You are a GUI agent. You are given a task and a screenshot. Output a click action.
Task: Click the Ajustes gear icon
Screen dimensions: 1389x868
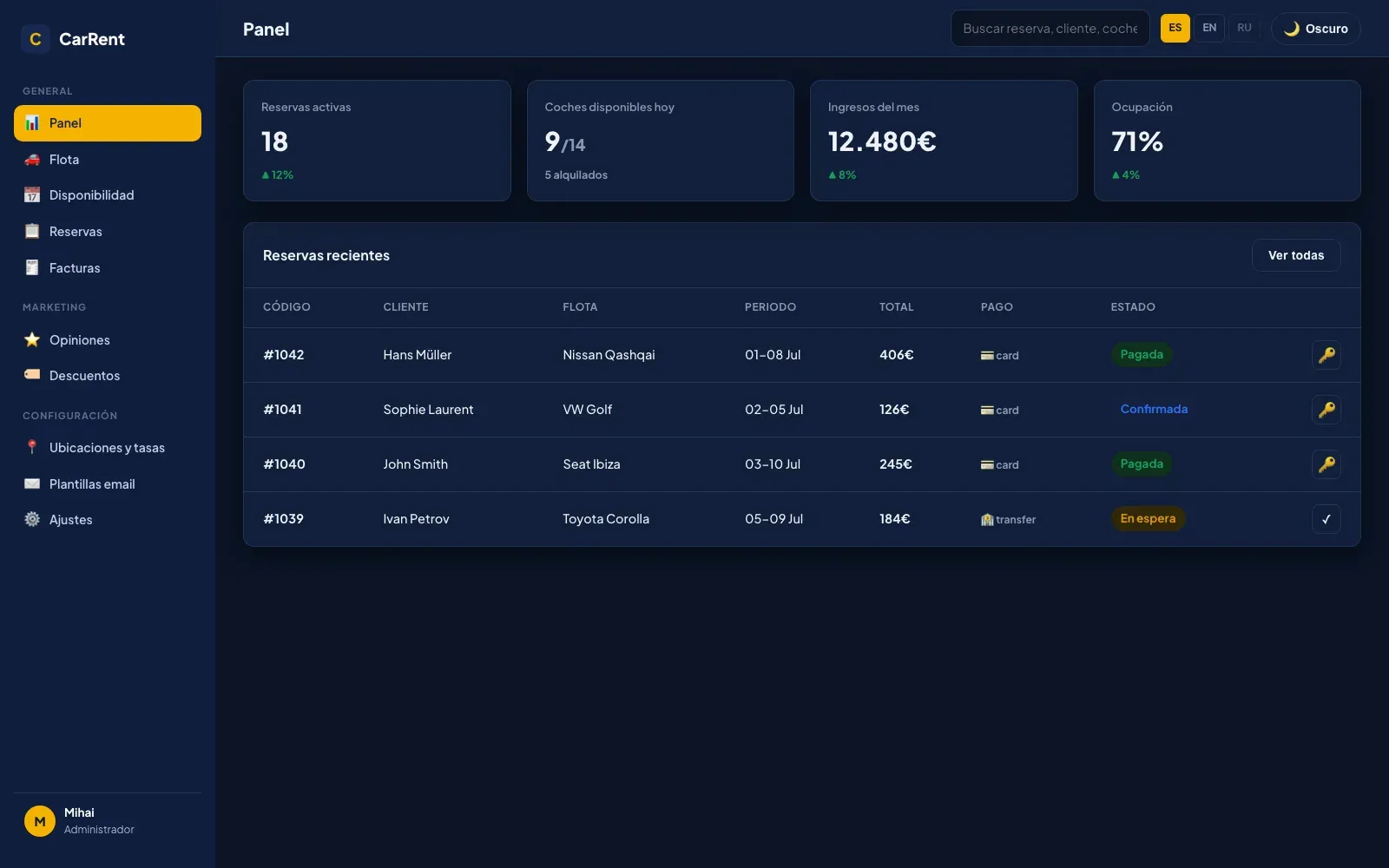[32, 520]
